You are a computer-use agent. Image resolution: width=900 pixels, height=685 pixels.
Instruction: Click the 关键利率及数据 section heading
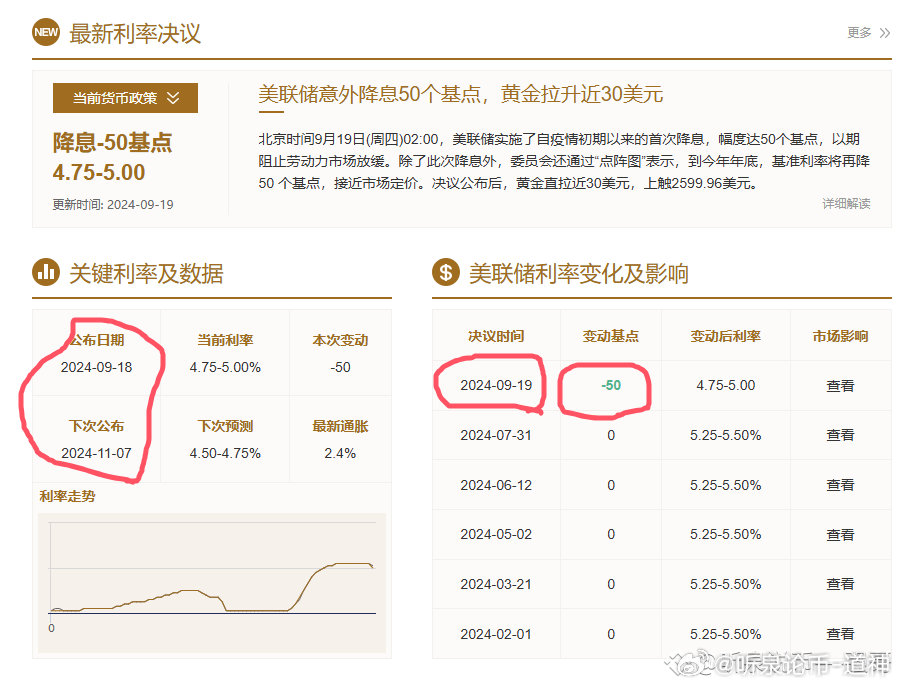click(146, 273)
